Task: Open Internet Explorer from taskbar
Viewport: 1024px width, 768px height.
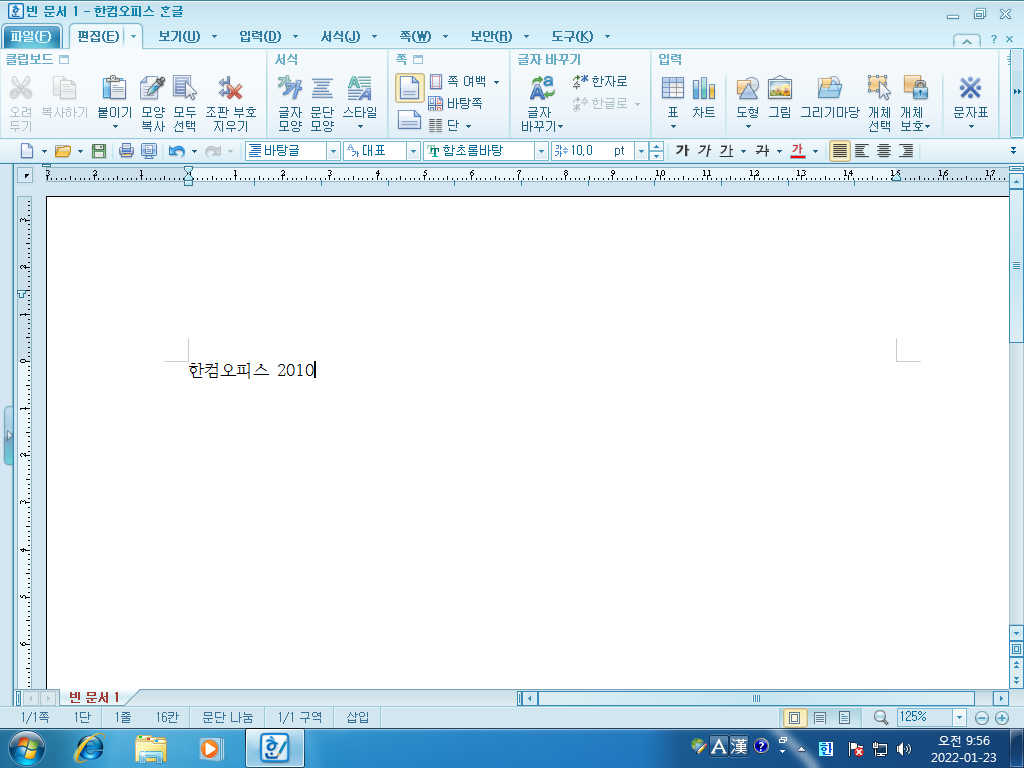Action: tap(90, 748)
